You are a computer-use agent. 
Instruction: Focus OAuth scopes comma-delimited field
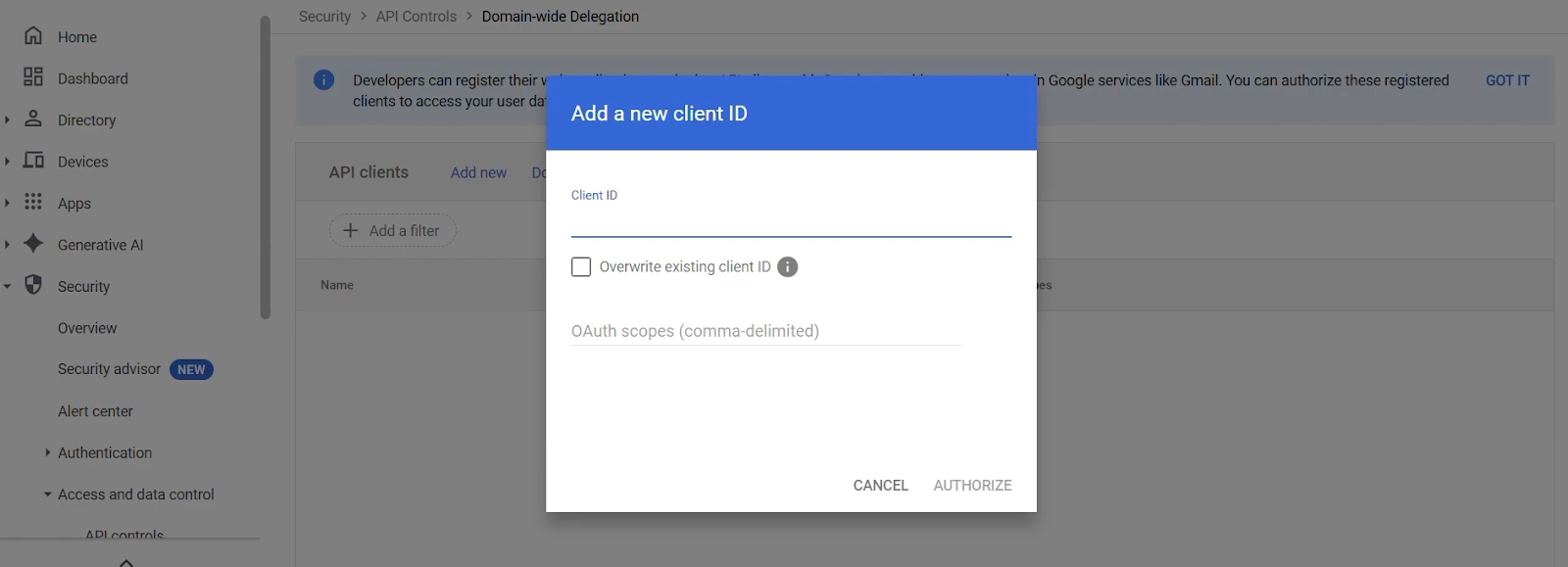click(x=766, y=331)
